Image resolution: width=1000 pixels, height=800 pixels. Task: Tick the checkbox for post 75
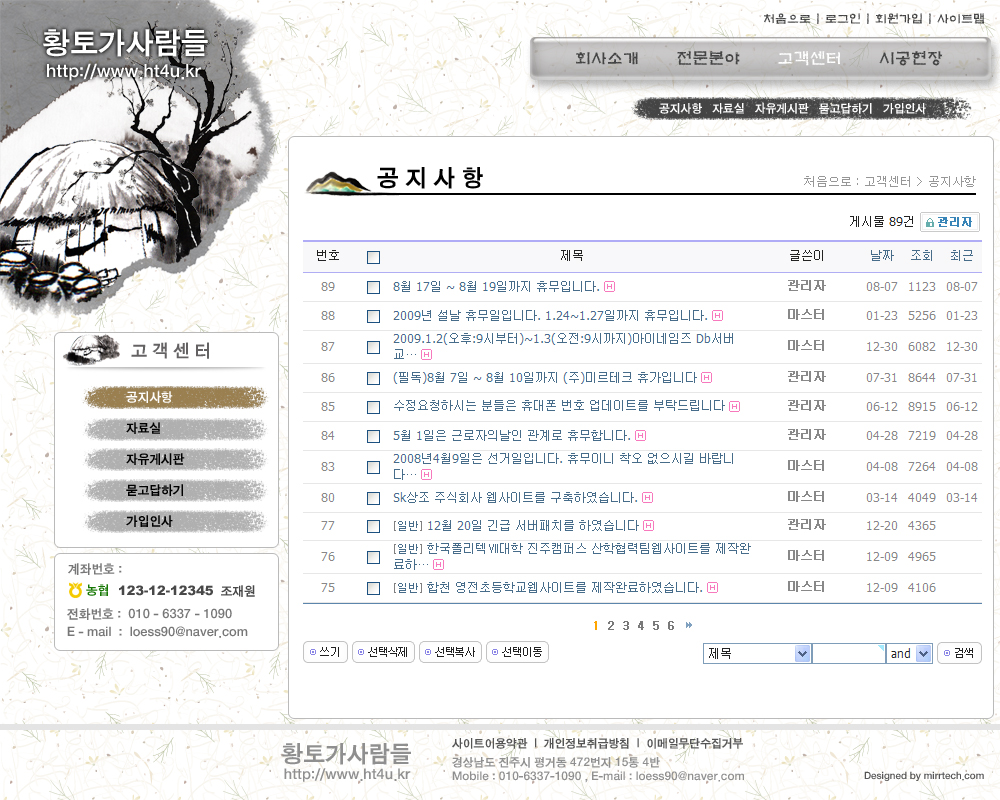click(373, 588)
